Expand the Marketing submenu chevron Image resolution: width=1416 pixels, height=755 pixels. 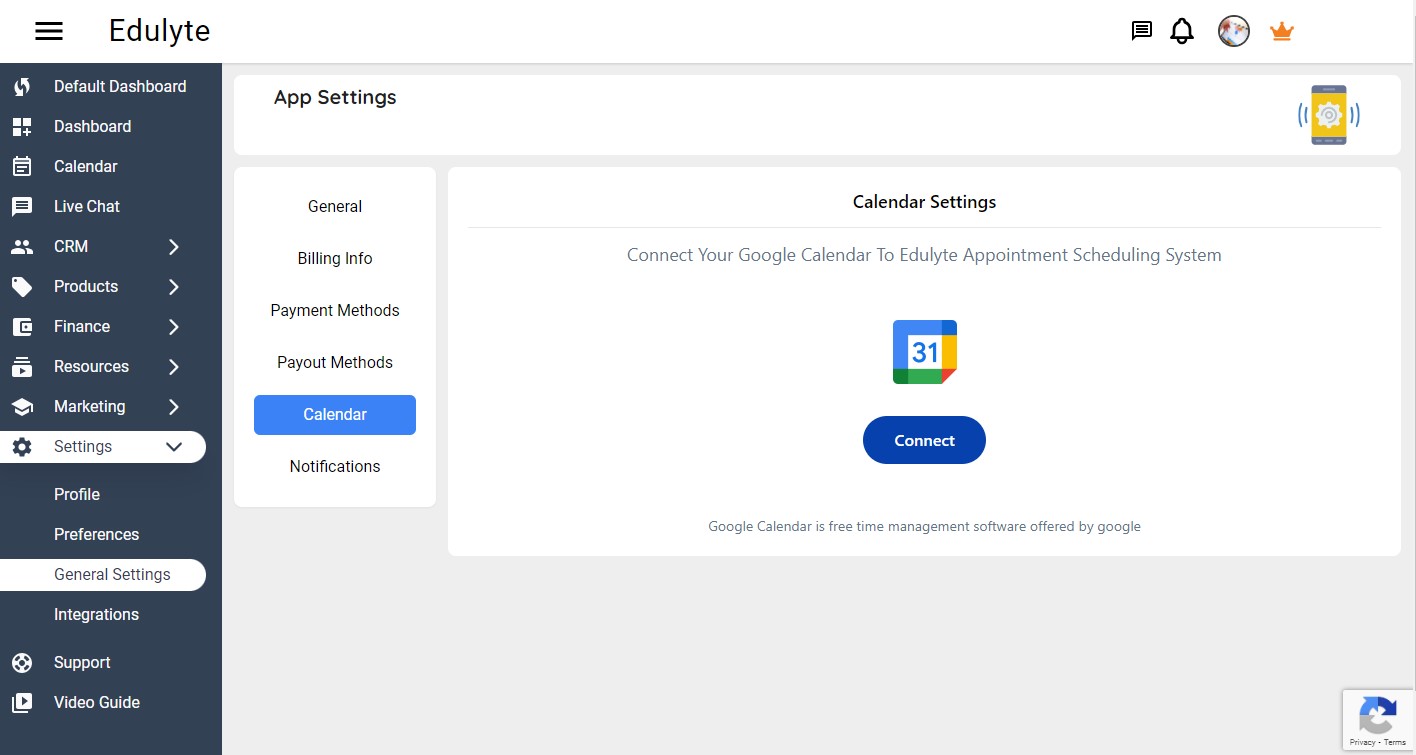pyautogui.click(x=174, y=407)
